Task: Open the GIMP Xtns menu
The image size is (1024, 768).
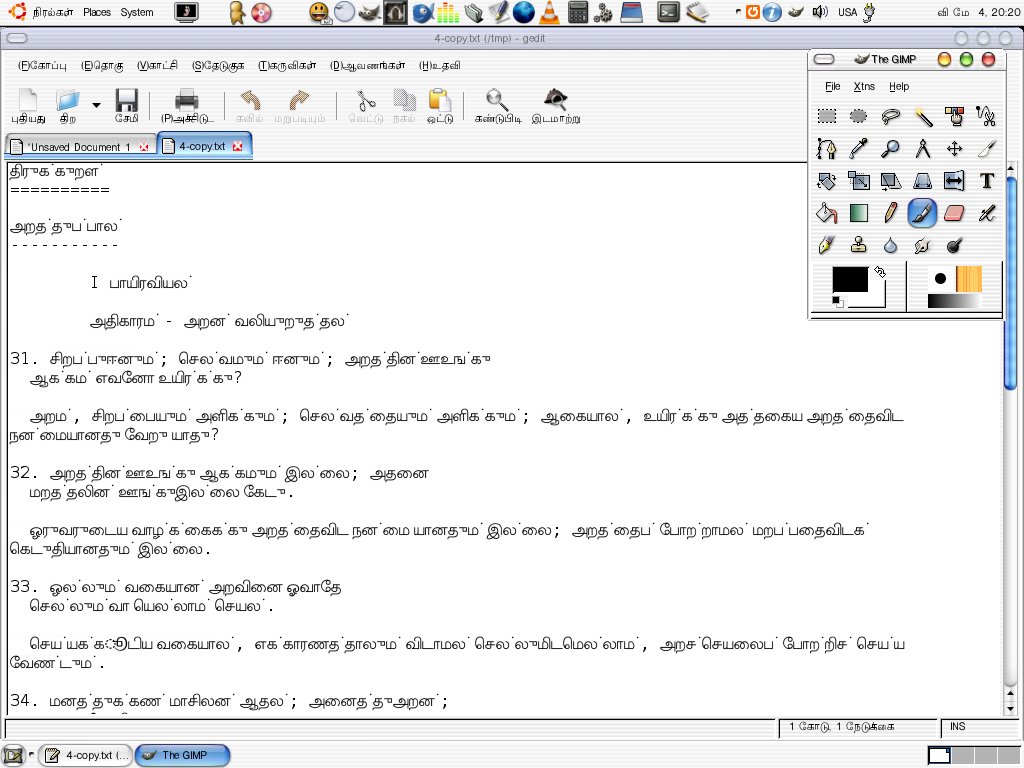Action: coord(864,86)
